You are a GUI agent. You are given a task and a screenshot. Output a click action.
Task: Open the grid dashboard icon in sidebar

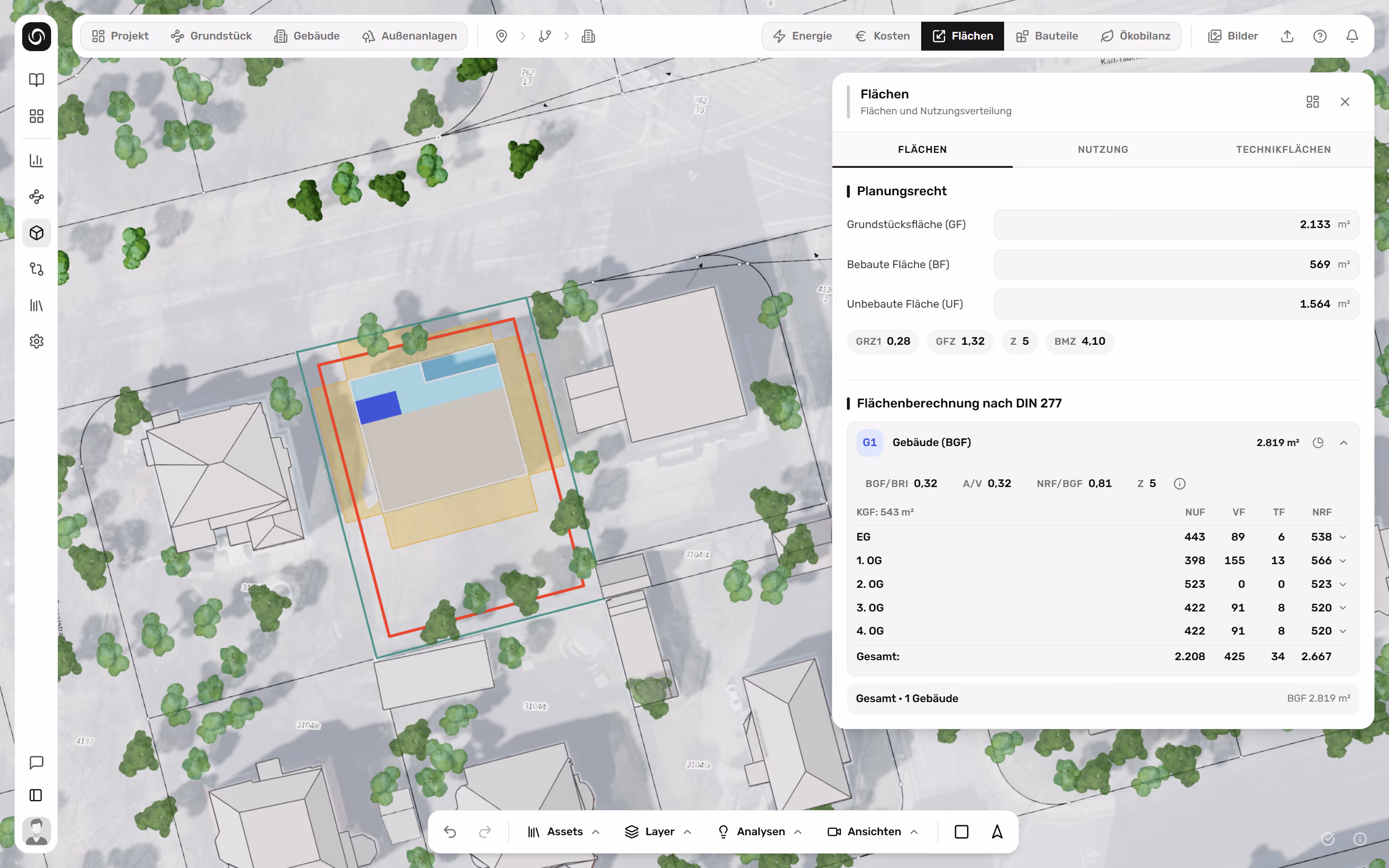(x=36, y=116)
